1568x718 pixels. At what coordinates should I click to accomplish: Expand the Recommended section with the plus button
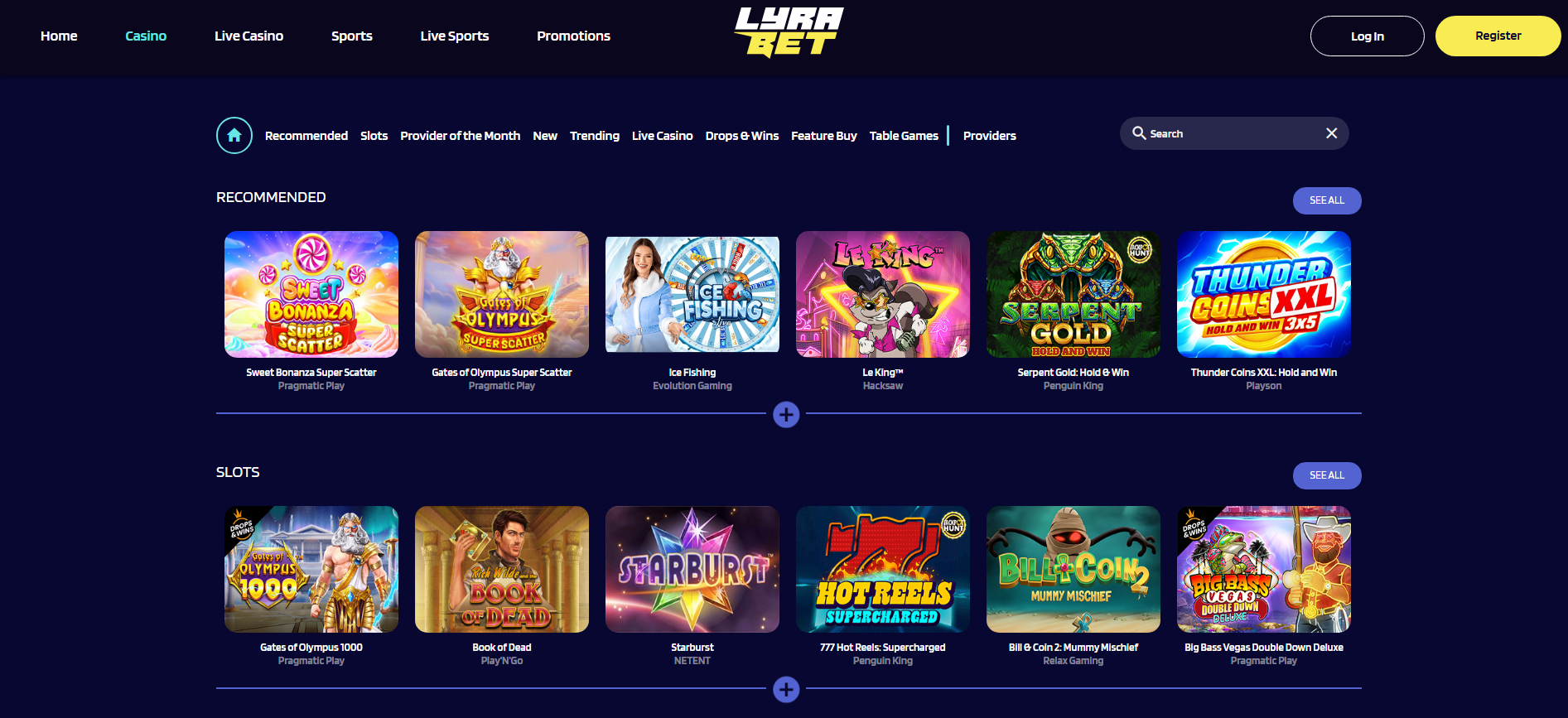point(786,414)
